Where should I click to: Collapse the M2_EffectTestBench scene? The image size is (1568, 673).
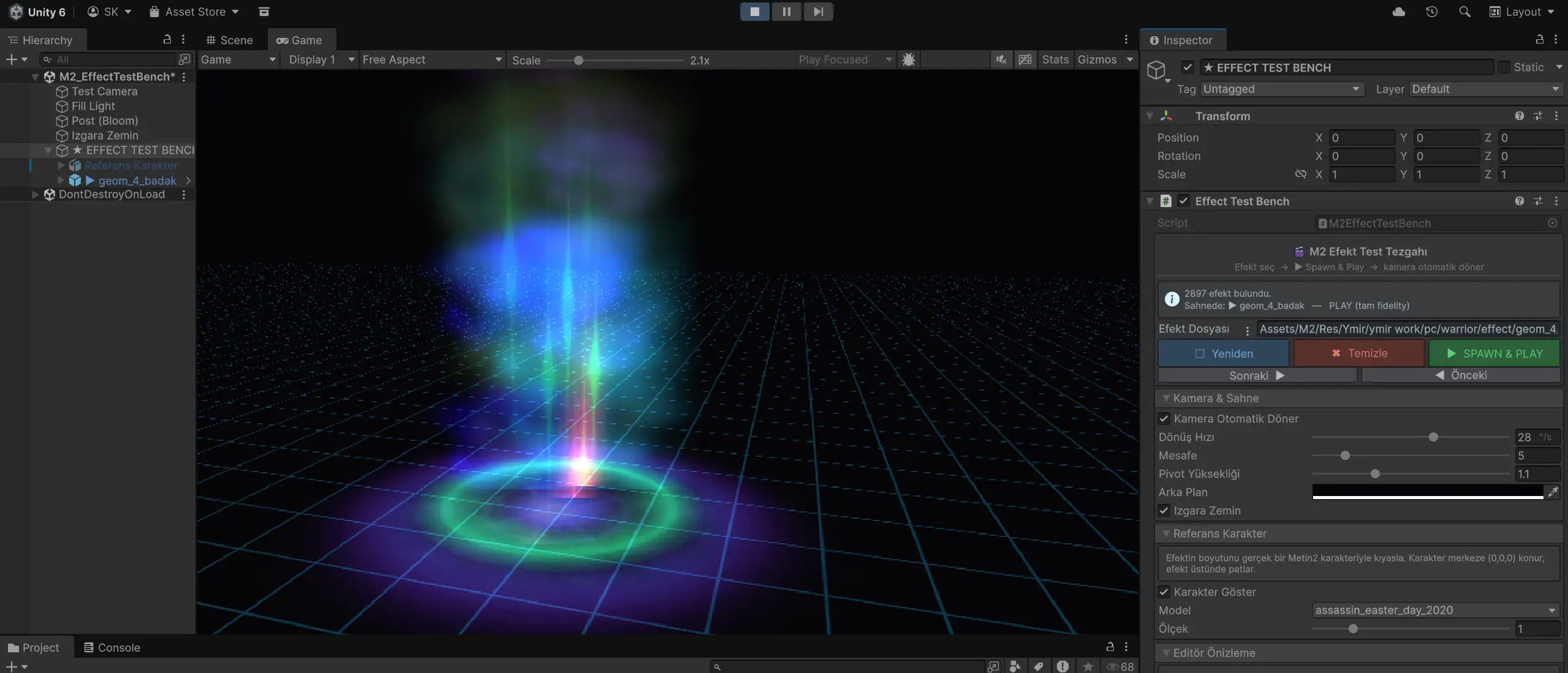click(36, 77)
